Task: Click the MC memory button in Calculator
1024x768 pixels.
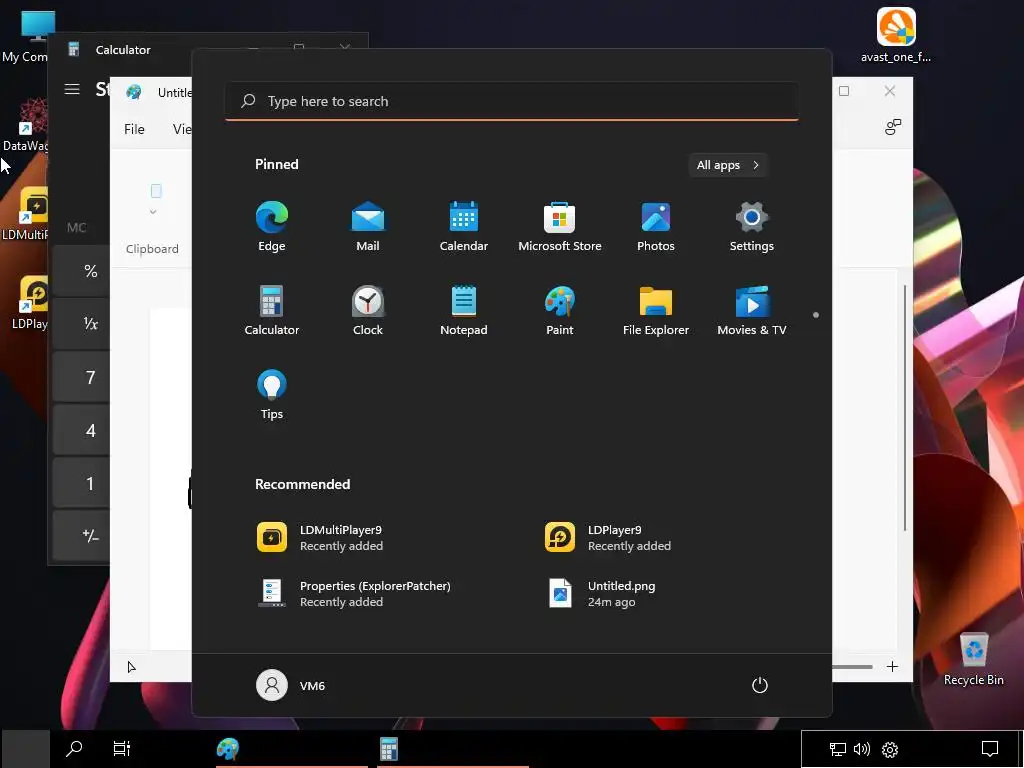Action: pos(76,227)
